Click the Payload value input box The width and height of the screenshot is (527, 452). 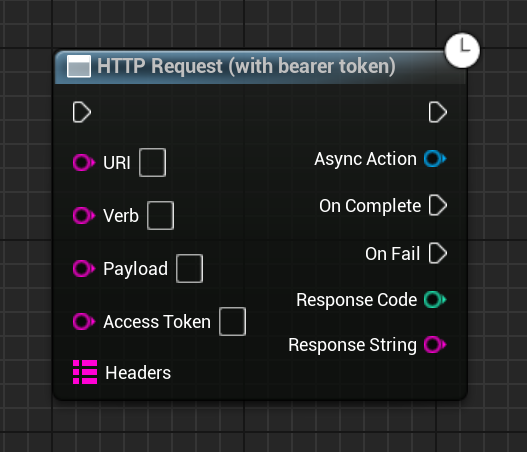(190, 269)
